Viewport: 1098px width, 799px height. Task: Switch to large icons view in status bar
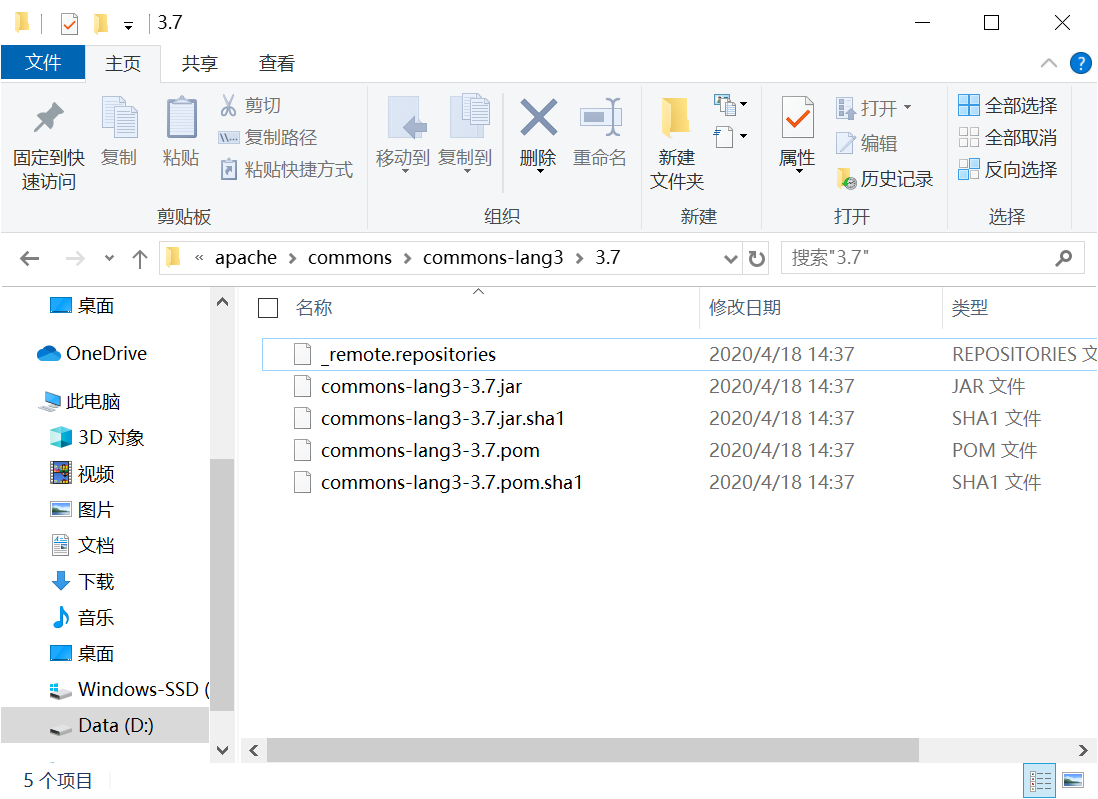click(1072, 780)
